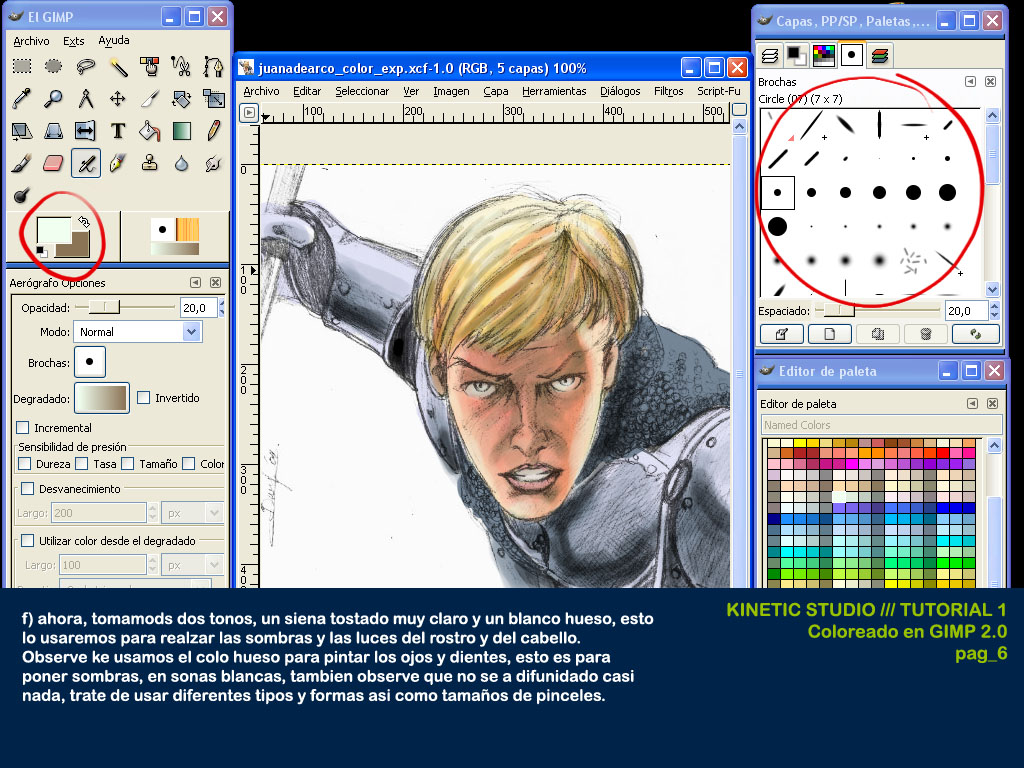Open the Filtros menu
The image size is (1024, 768).
click(x=669, y=91)
